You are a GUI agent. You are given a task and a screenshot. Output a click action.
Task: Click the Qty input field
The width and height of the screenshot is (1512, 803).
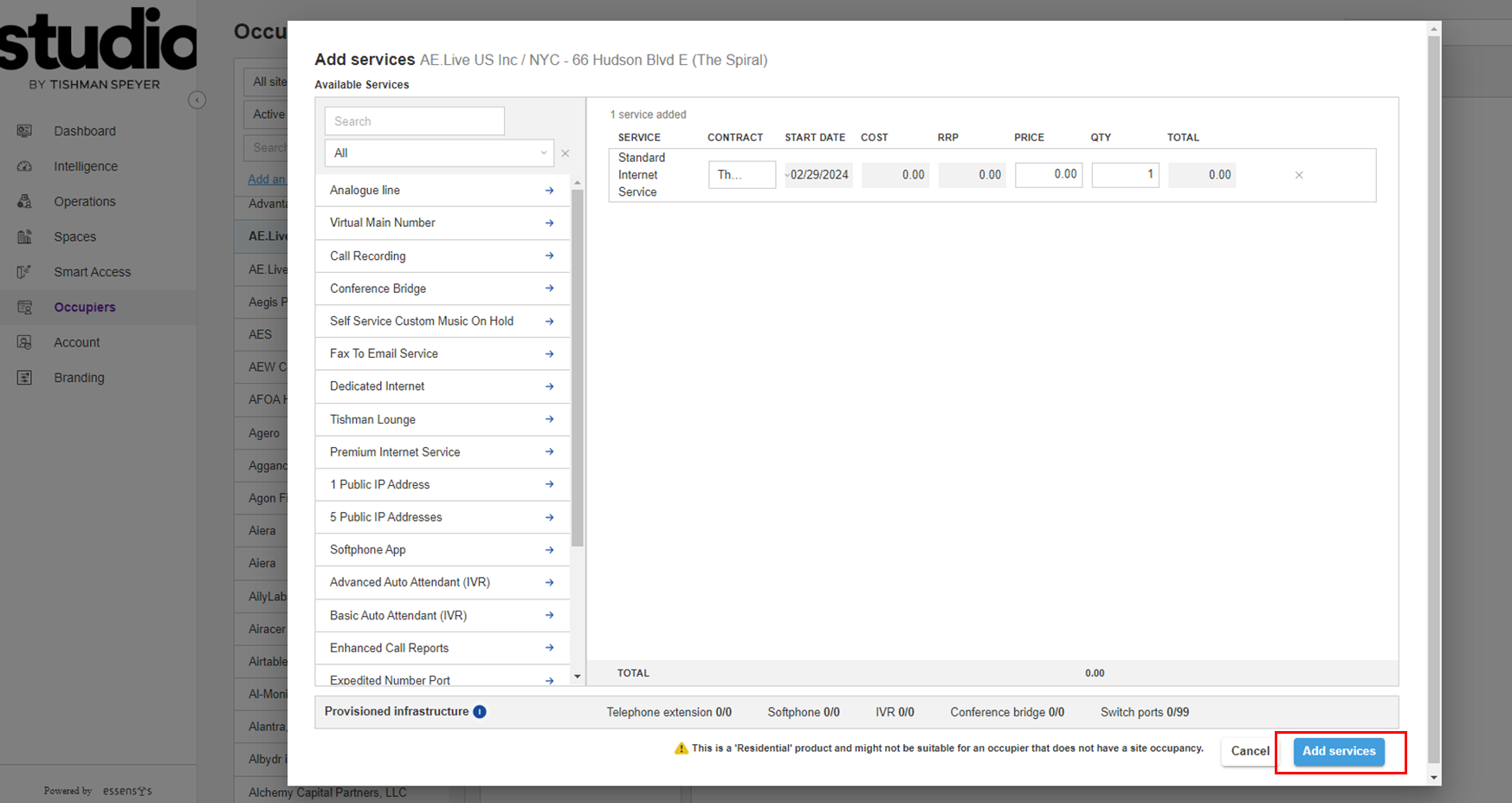click(x=1124, y=175)
